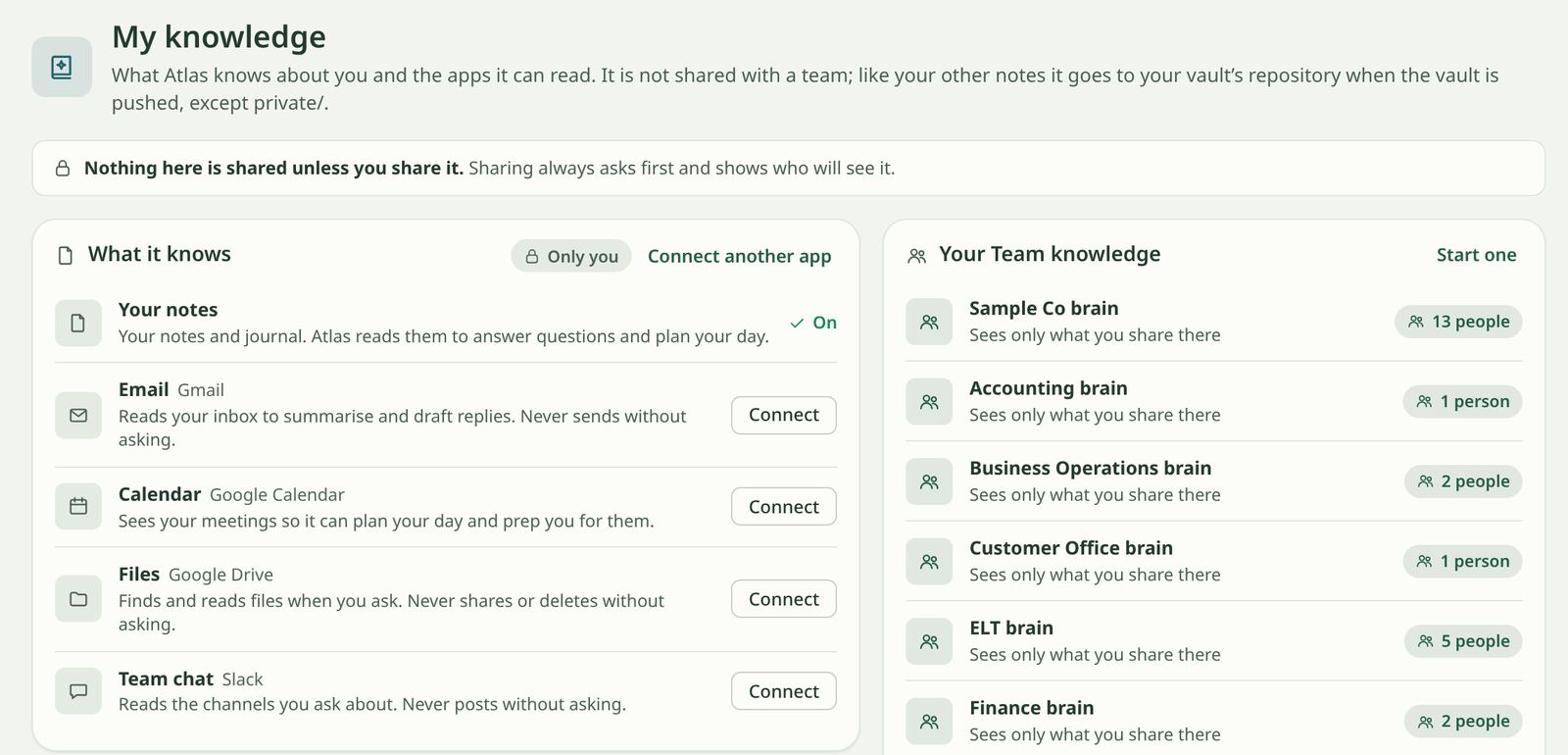Screen dimensions: 1568x755
Task: Open the 1 person badge for Accounting brain
Action: [x=1463, y=402]
